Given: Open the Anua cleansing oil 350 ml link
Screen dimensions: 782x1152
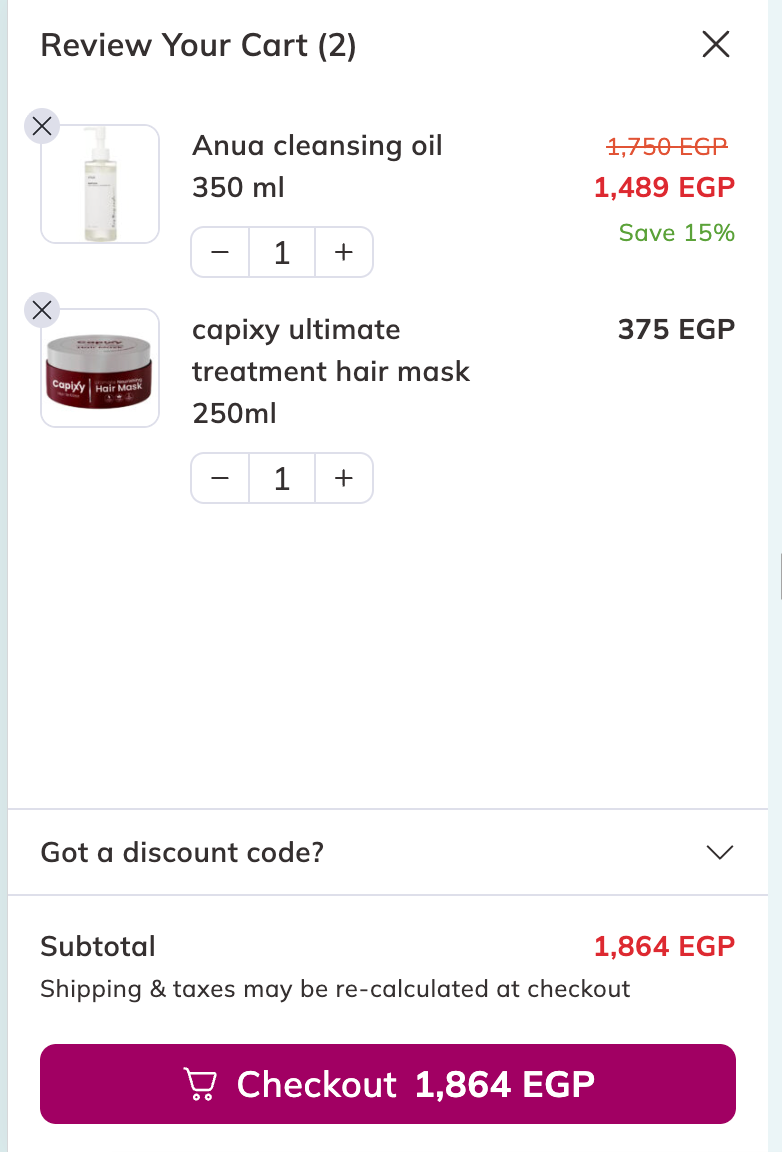Looking at the screenshot, I should pos(316,166).
